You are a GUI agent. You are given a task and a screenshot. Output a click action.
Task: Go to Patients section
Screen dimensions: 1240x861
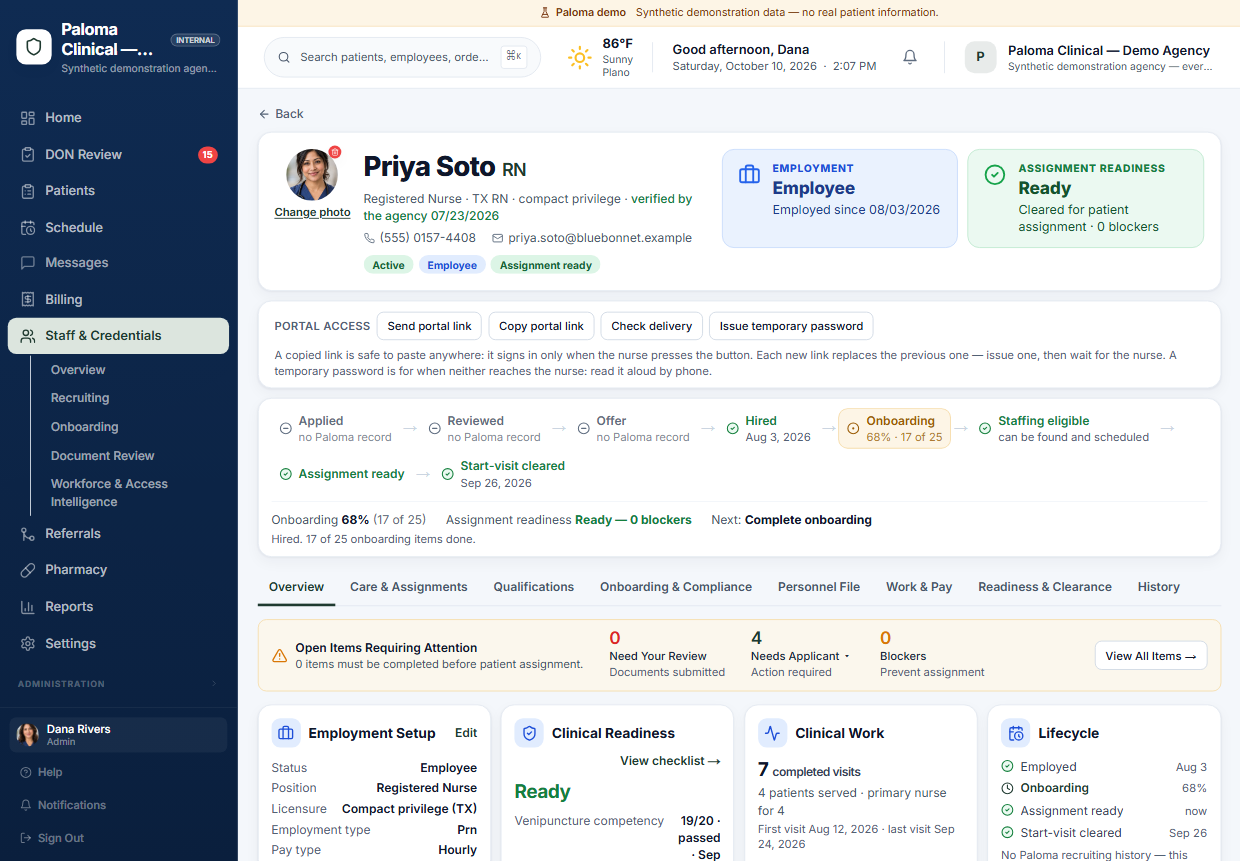click(x=118, y=191)
